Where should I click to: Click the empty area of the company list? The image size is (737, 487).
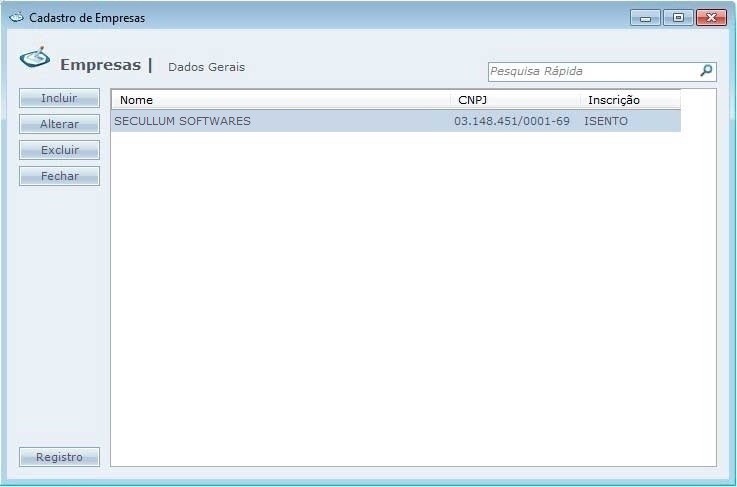400,300
